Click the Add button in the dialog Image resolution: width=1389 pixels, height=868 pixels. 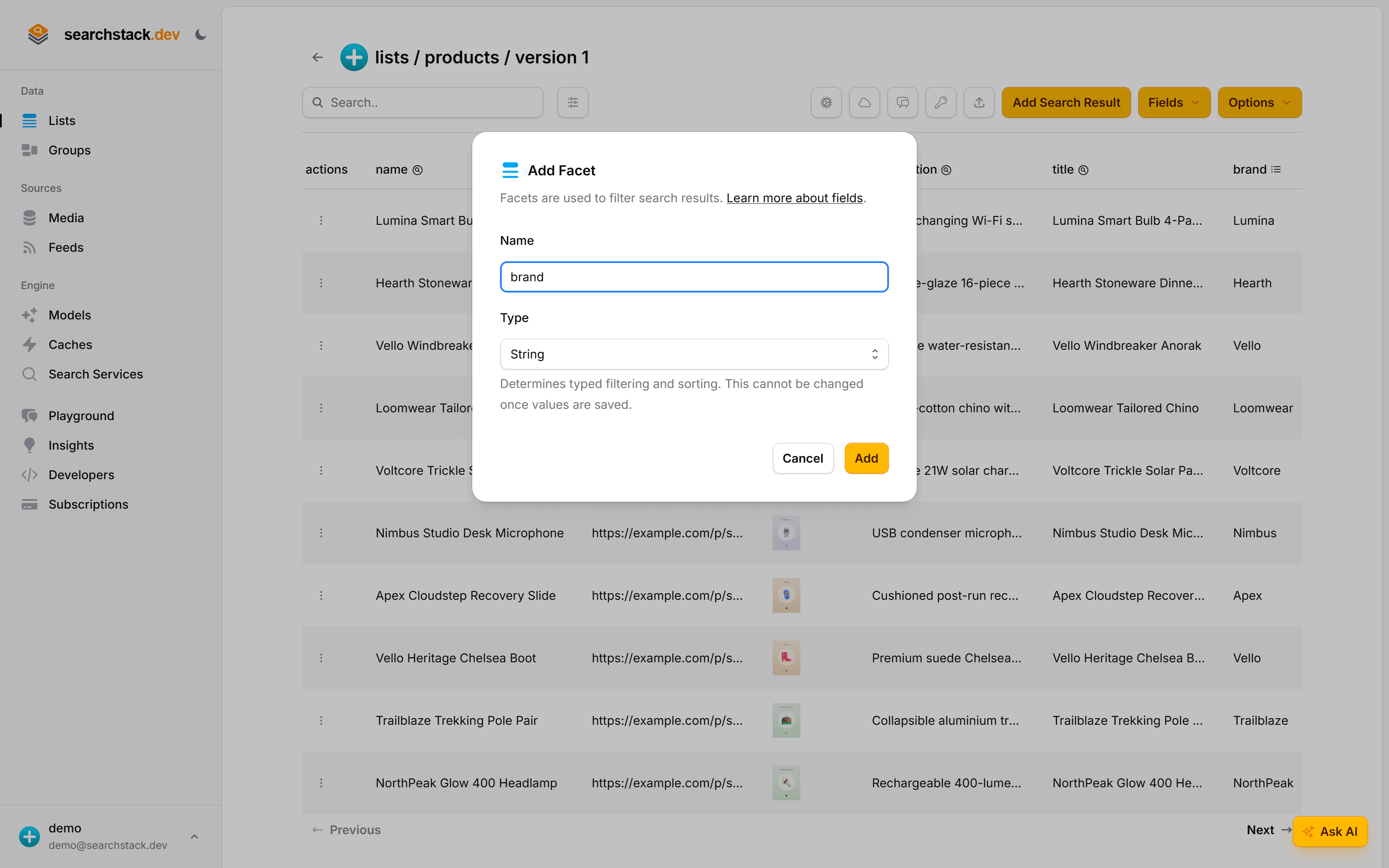866,458
